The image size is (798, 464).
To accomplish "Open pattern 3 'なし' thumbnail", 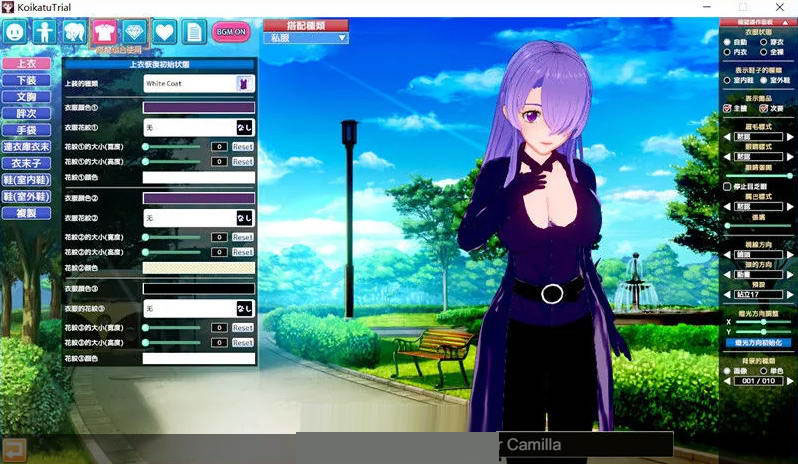I will tap(245, 309).
